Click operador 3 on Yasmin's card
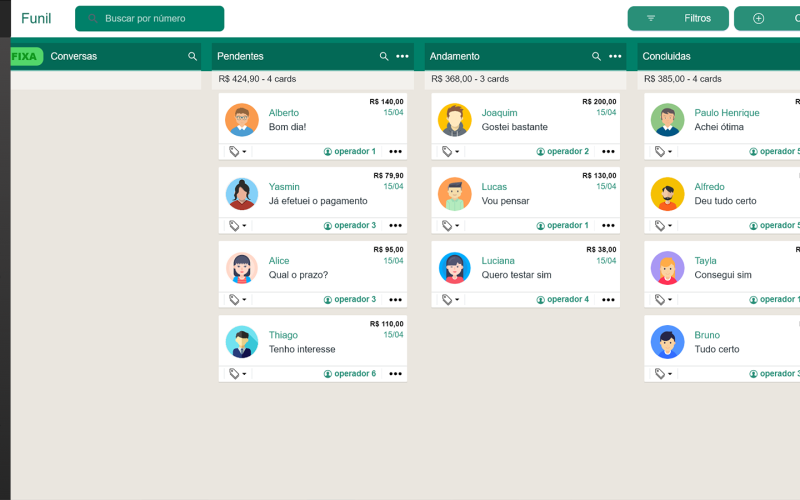 [x=350, y=226]
